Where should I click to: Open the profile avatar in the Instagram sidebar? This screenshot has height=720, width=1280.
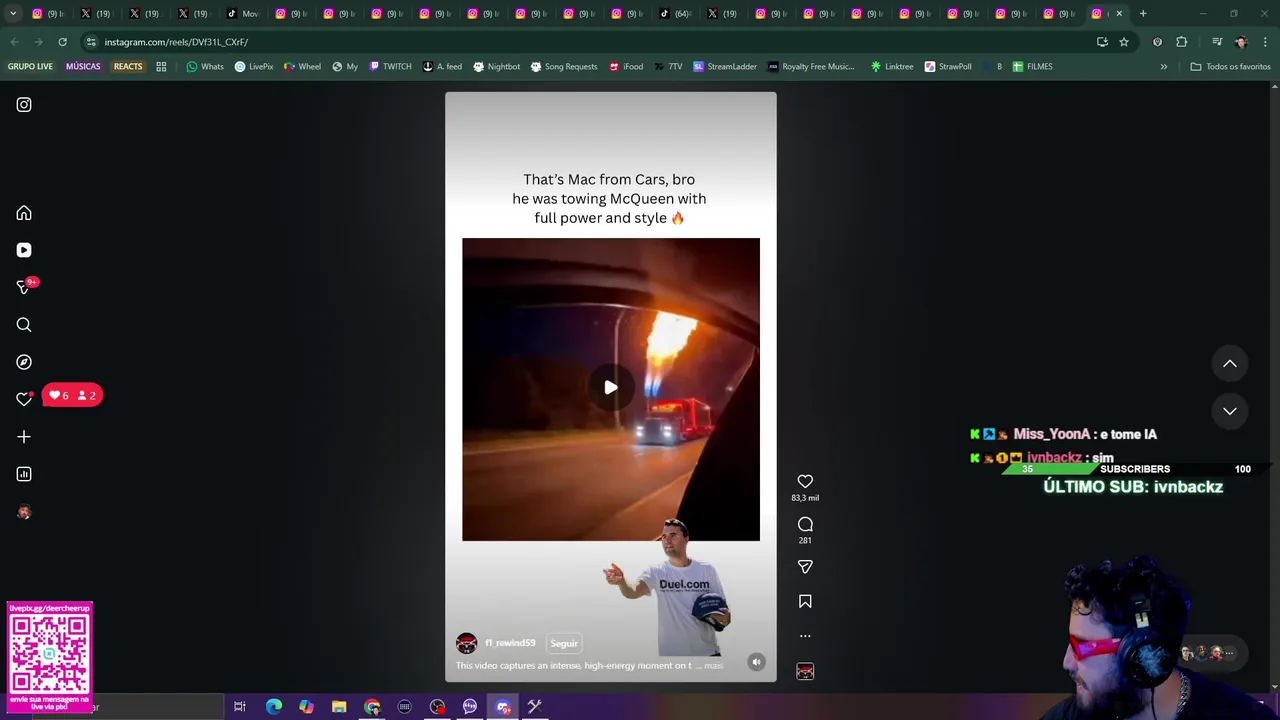pyautogui.click(x=24, y=512)
